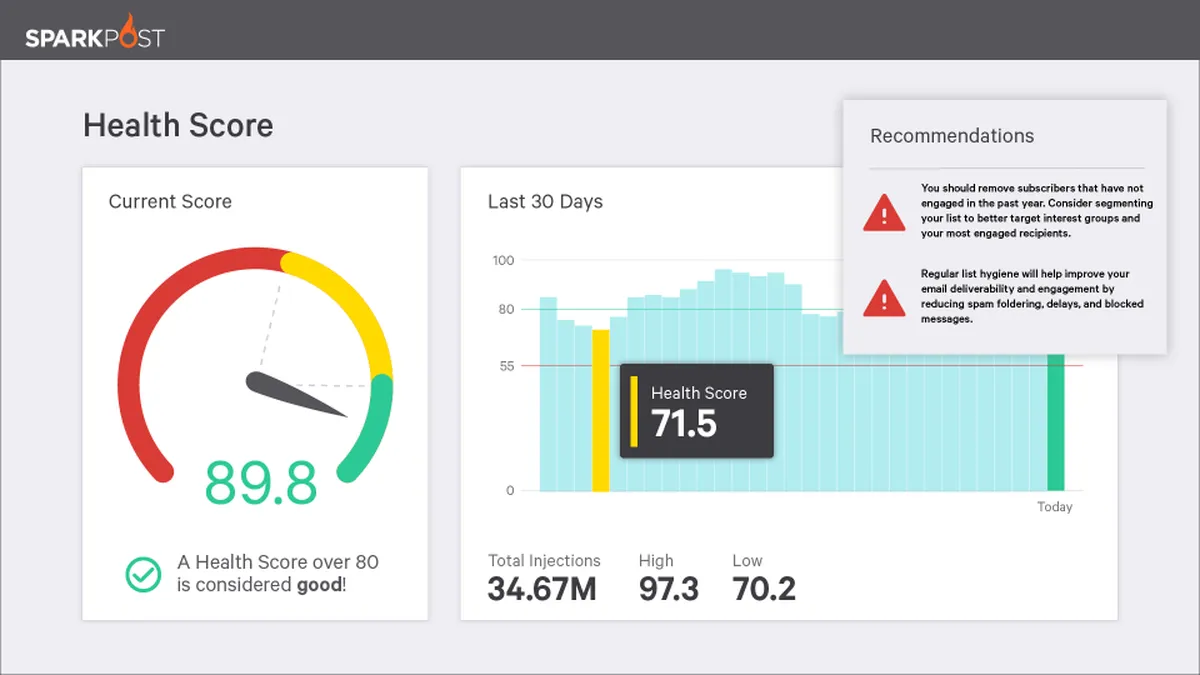Click the green checkmark circle icon

coord(143,573)
